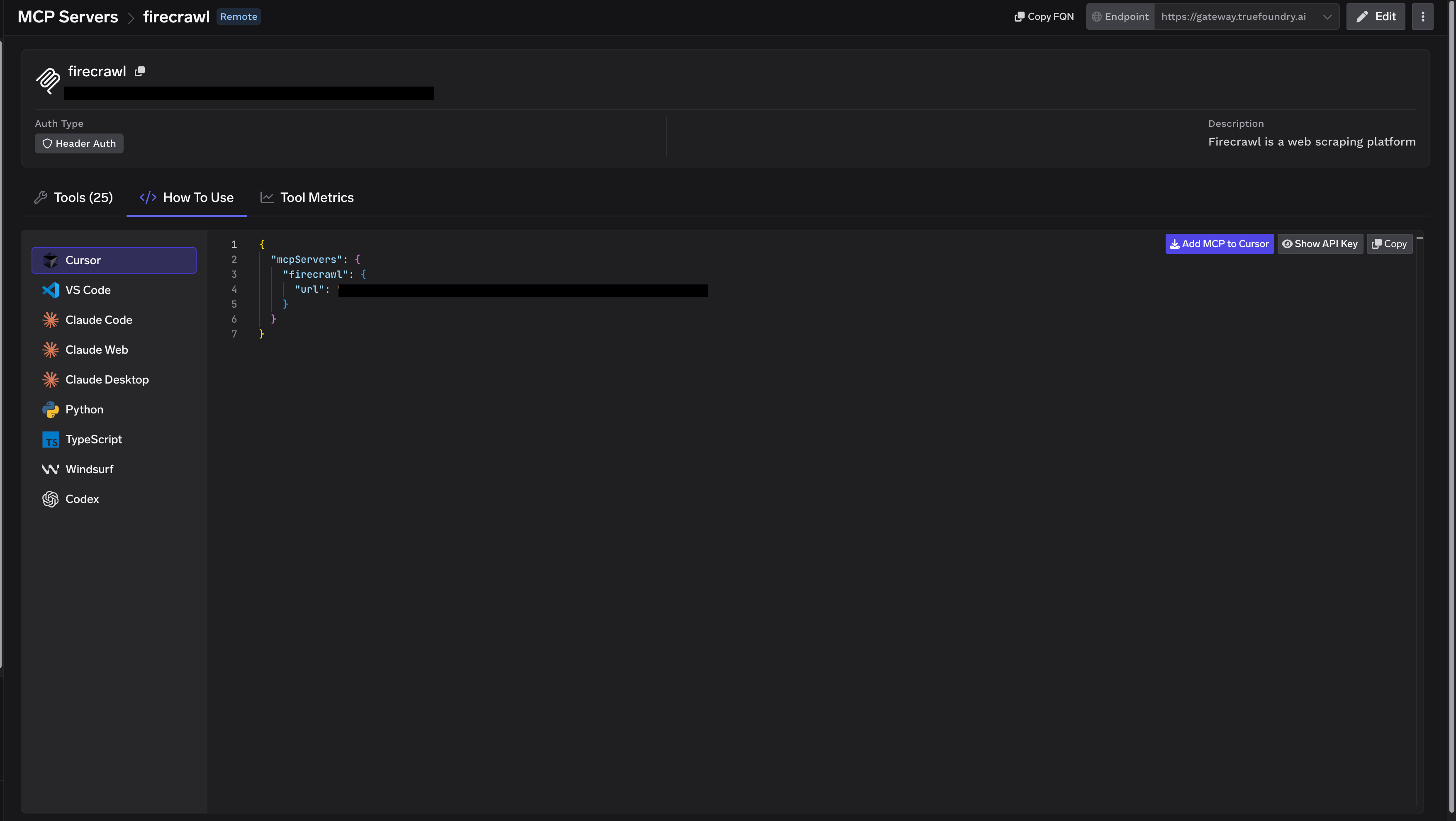The width and height of the screenshot is (1456, 821).
Task: Click the "url" key on line 4
Action: point(309,289)
